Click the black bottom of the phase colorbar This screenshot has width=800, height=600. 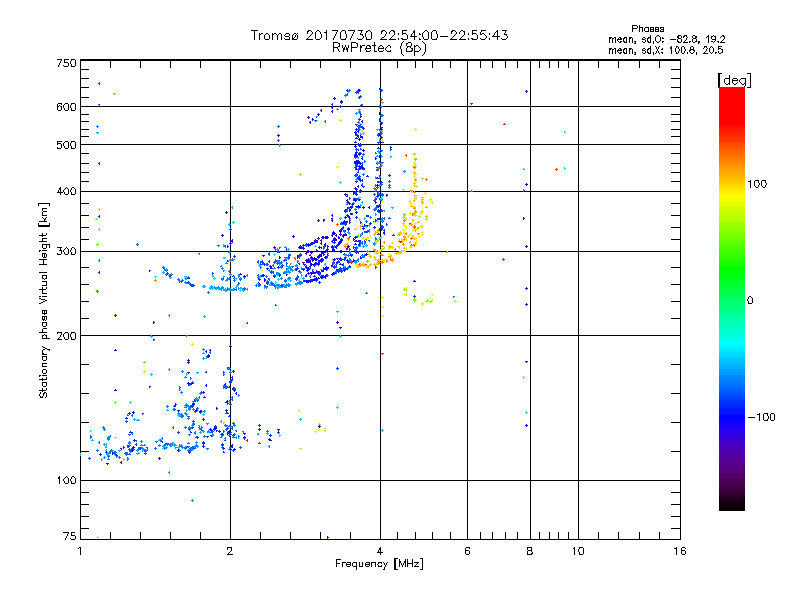point(732,503)
